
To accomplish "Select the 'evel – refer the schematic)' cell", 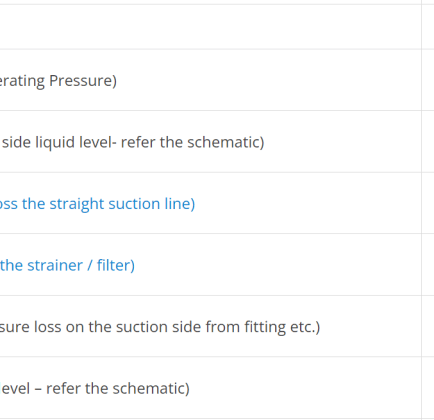I will (211, 388).
